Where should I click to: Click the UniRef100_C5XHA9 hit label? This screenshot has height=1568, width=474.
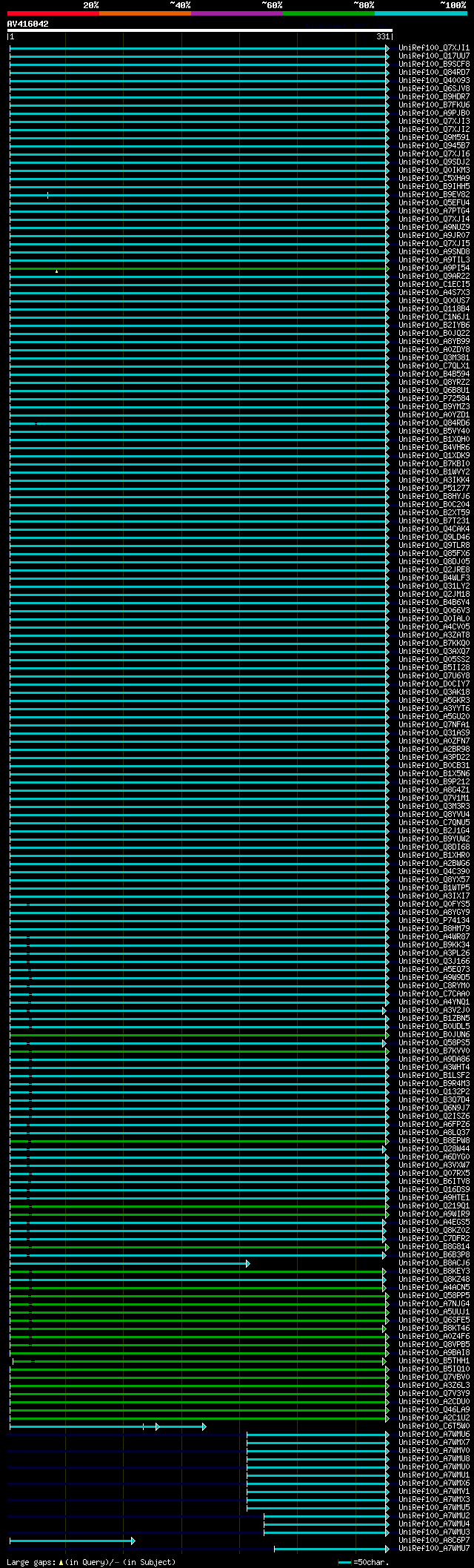click(x=434, y=178)
